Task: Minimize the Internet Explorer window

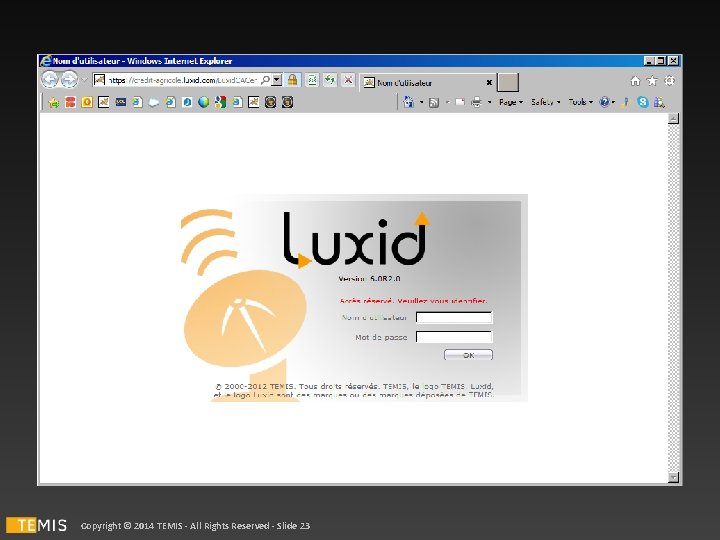Action: tap(649, 61)
